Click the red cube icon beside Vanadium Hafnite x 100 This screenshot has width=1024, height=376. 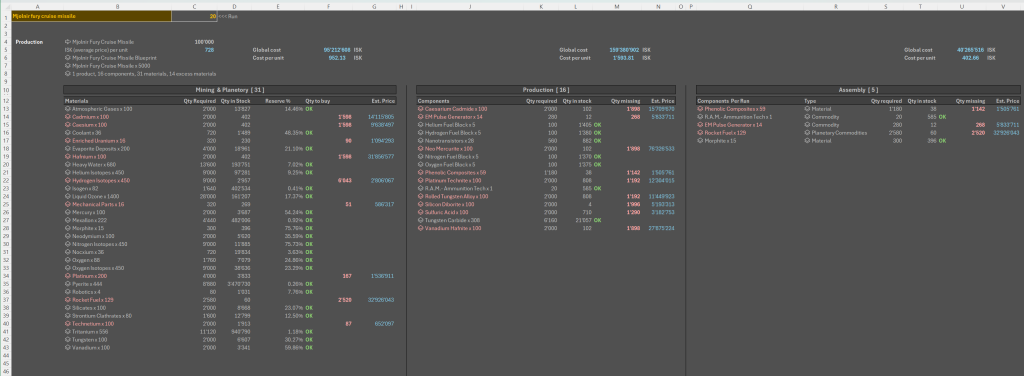(421, 228)
